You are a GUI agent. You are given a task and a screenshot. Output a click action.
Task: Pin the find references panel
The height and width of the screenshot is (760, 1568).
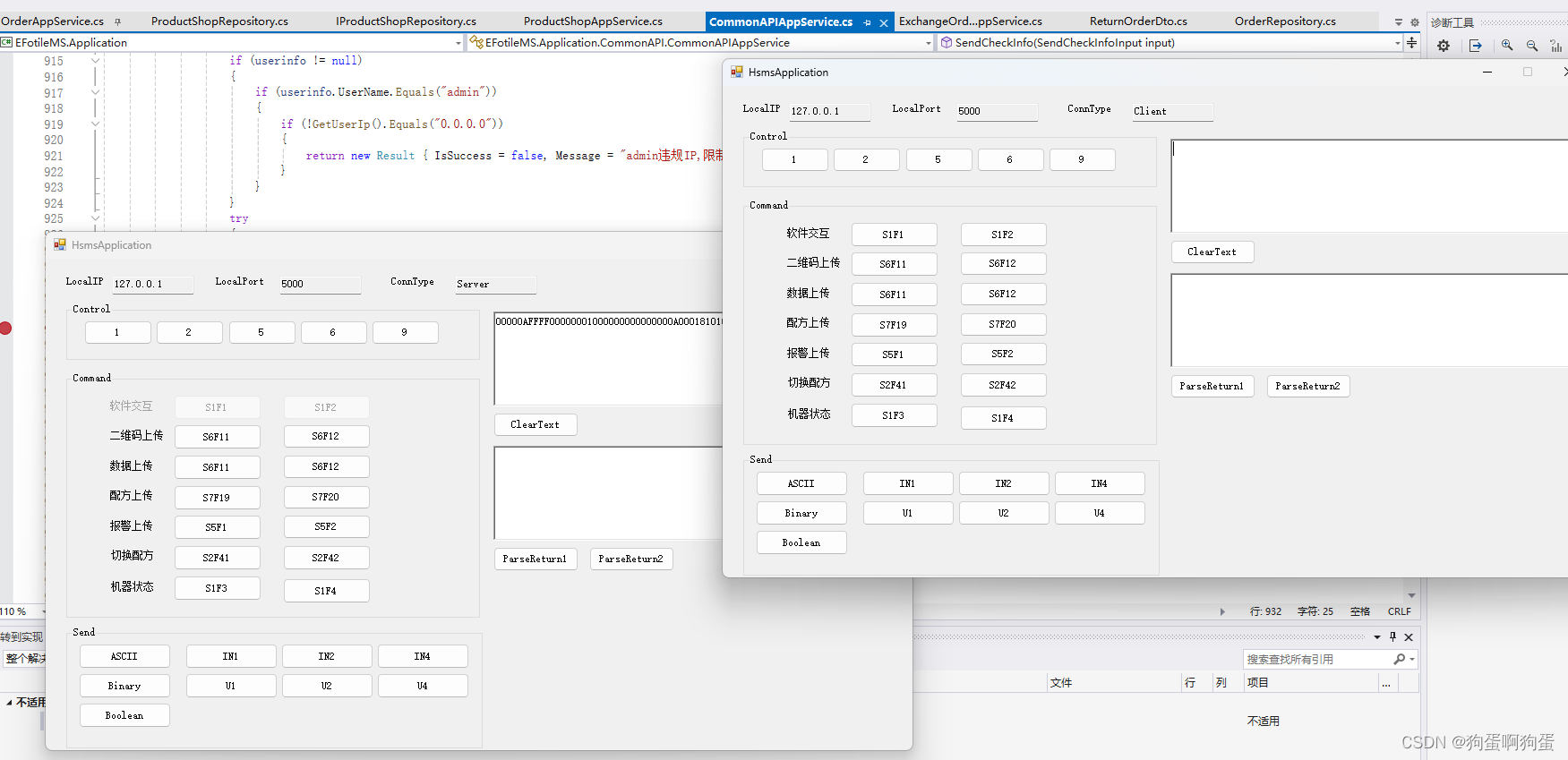(1392, 636)
